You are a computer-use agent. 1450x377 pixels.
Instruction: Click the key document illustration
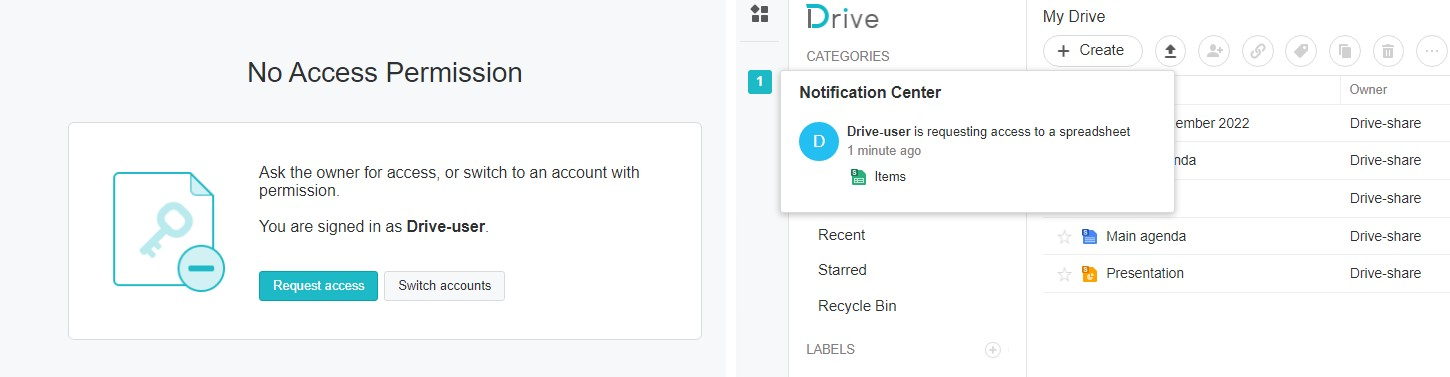pyautogui.click(x=169, y=232)
